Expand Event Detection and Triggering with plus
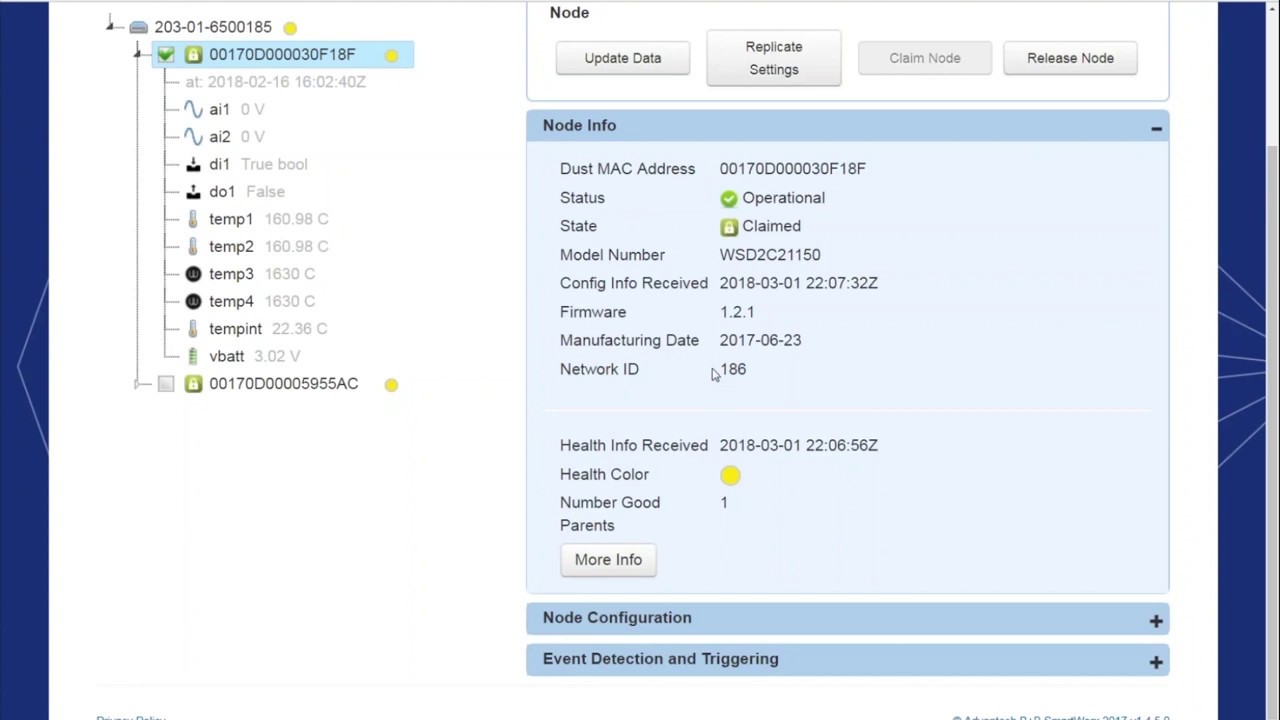 pos(1156,662)
